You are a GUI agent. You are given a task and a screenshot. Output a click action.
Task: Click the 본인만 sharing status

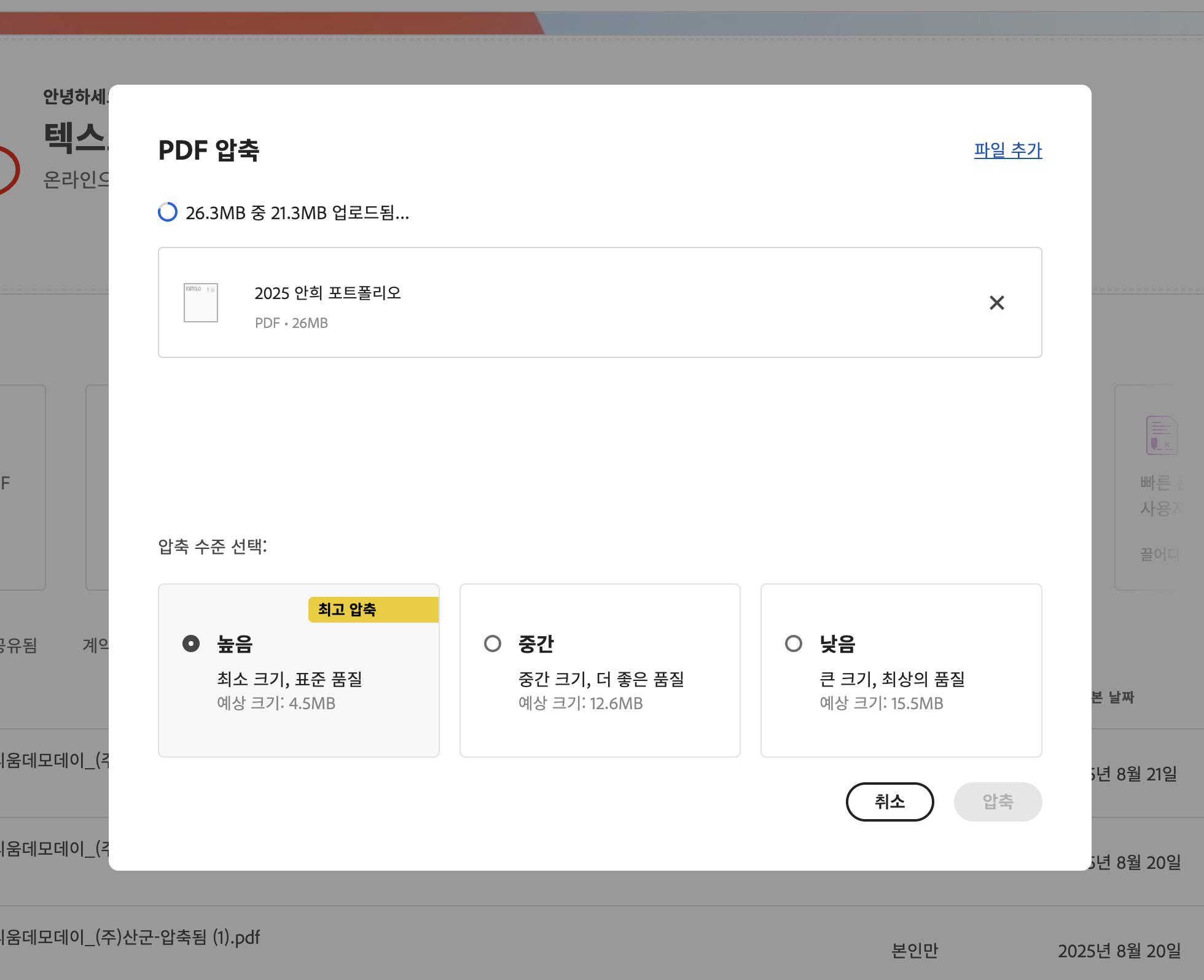click(915, 951)
